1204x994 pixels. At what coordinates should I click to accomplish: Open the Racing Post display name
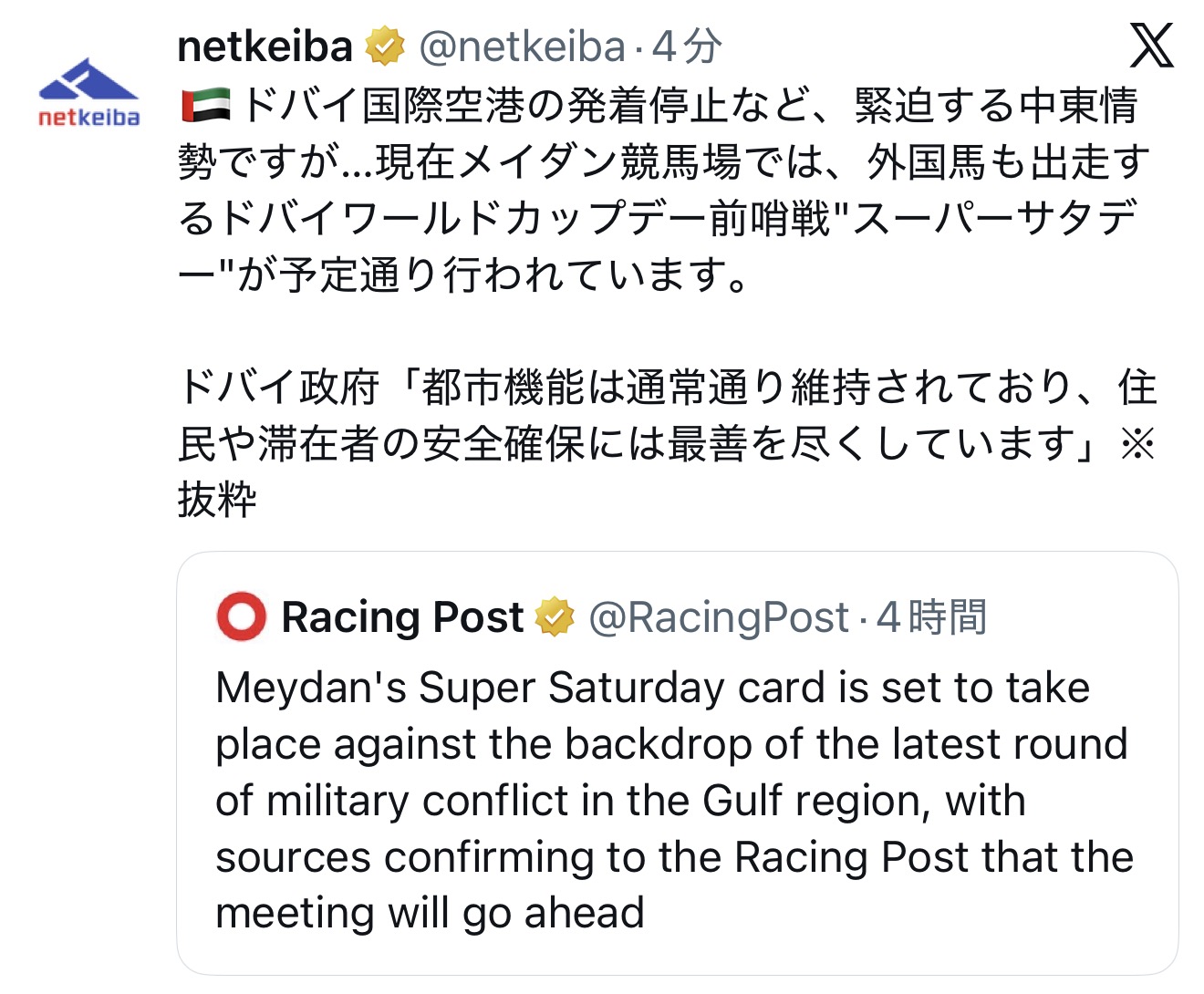point(402,617)
